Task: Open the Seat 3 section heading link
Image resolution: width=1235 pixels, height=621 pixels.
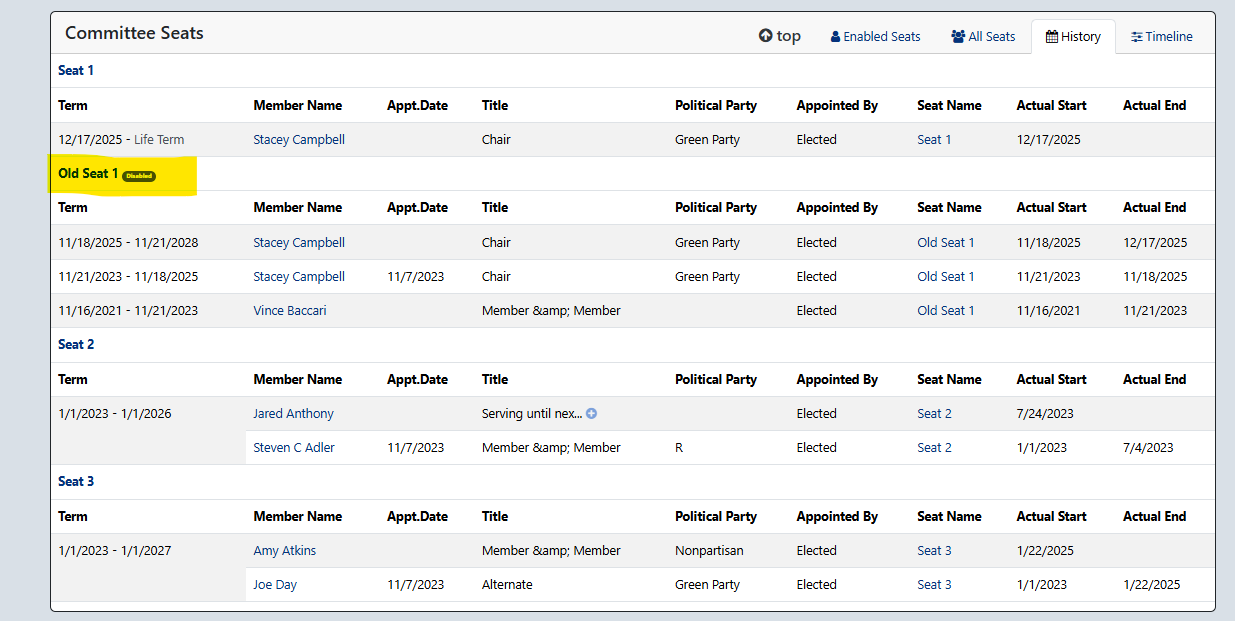Action: (x=76, y=482)
